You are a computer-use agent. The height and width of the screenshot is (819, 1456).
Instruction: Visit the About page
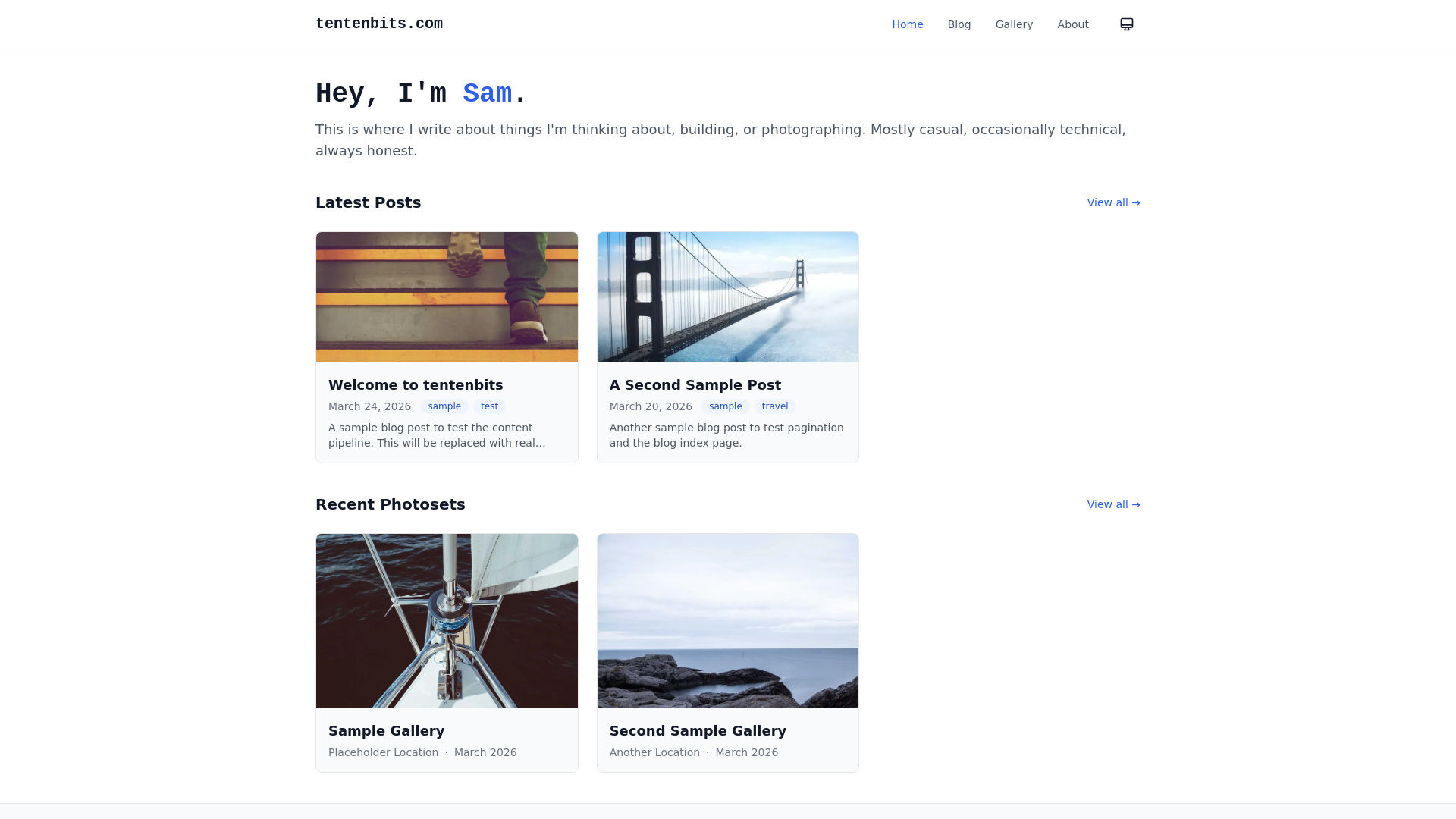pyautogui.click(x=1073, y=24)
